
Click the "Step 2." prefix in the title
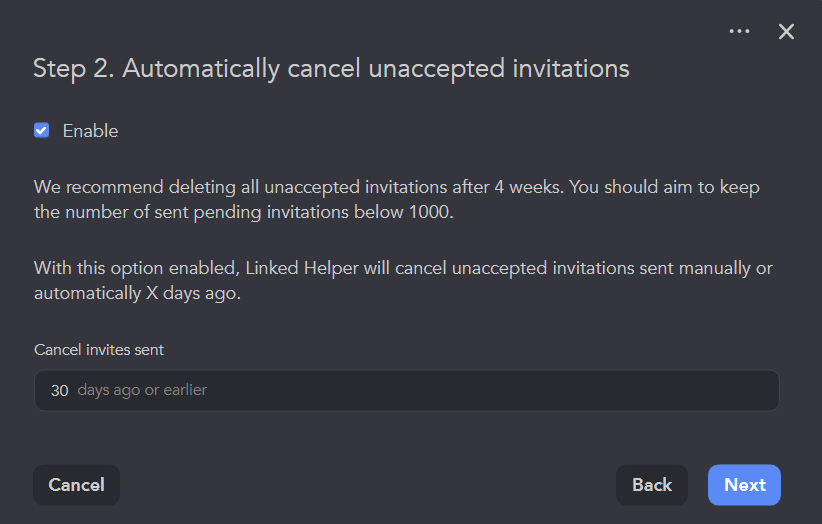click(73, 68)
